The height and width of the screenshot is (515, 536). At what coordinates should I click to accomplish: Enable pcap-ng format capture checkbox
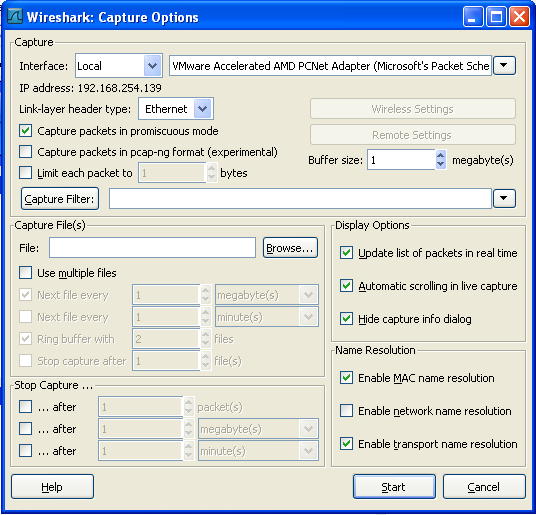26,152
